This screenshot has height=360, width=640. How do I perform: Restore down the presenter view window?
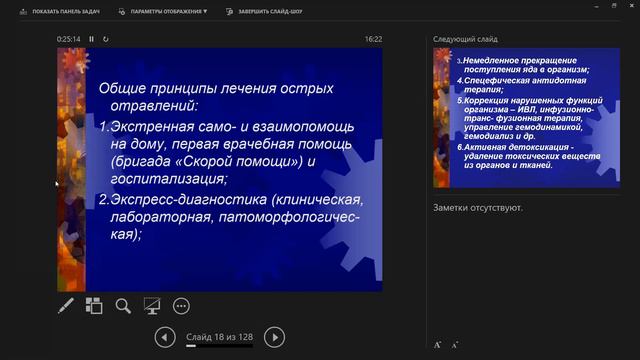tap(614, 6)
